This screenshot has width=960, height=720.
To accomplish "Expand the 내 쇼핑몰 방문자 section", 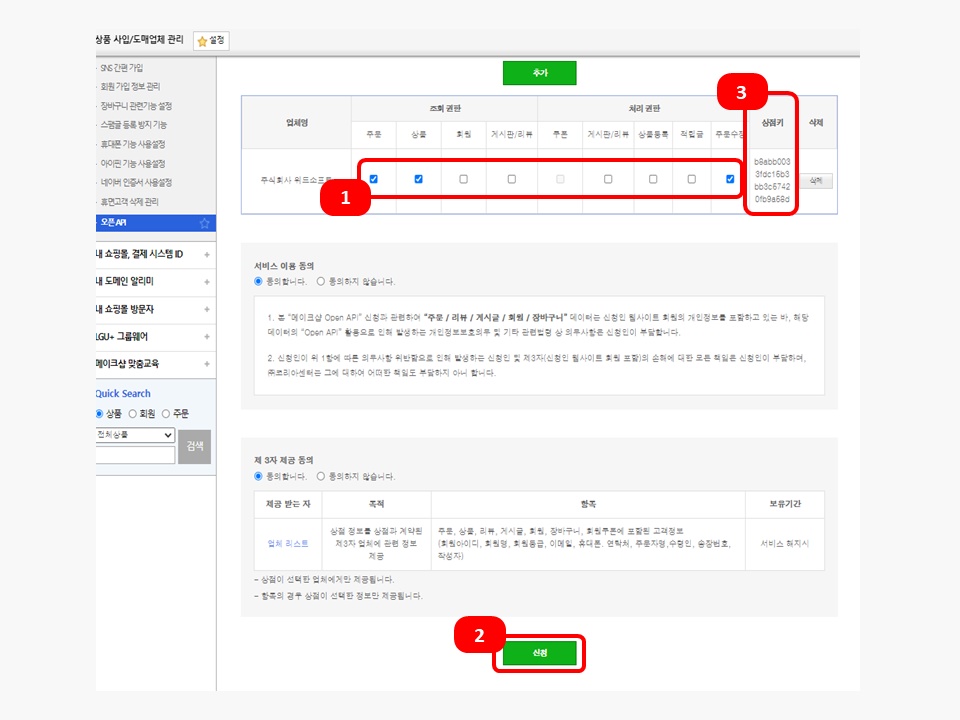I will (x=206, y=310).
